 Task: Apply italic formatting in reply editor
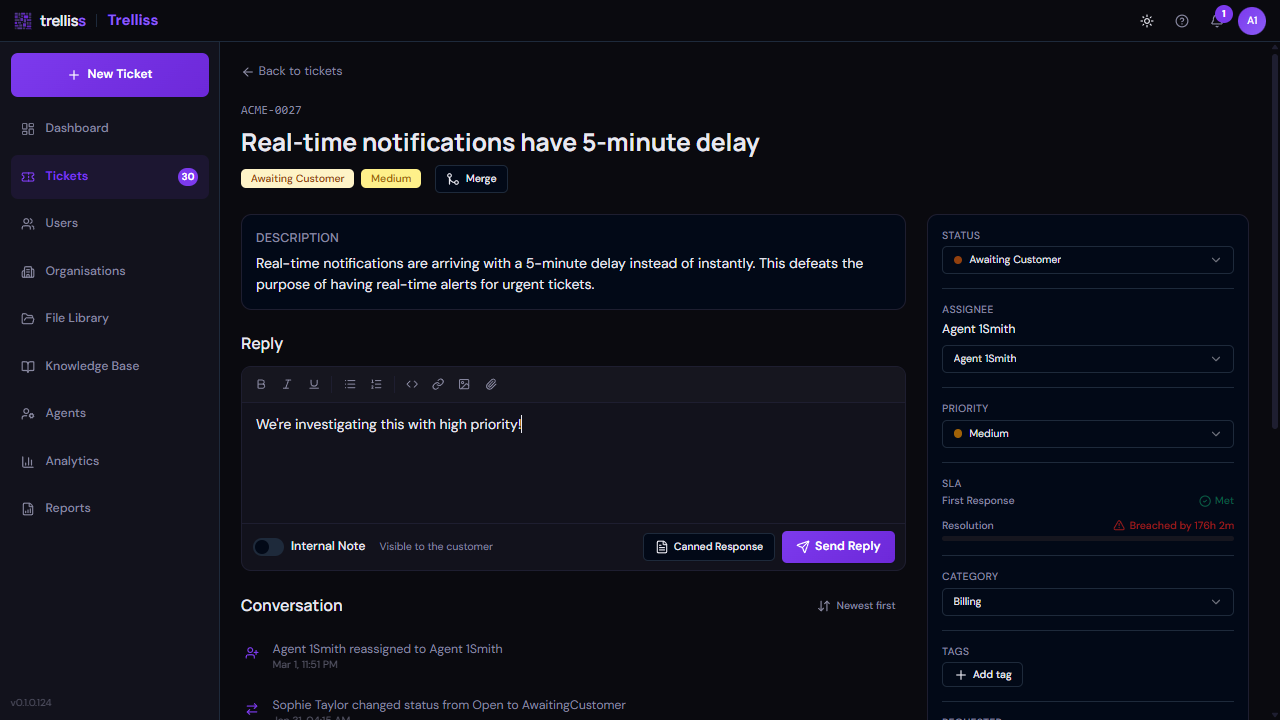[x=287, y=384]
